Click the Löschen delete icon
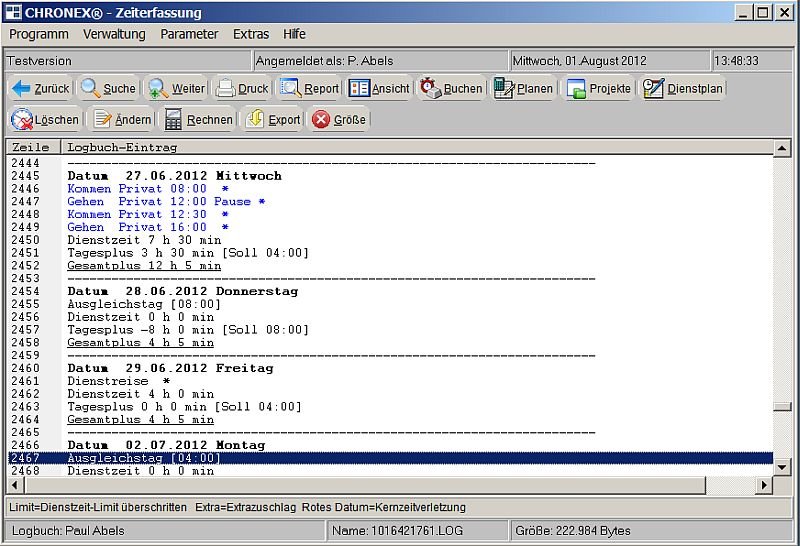 coord(22,119)
